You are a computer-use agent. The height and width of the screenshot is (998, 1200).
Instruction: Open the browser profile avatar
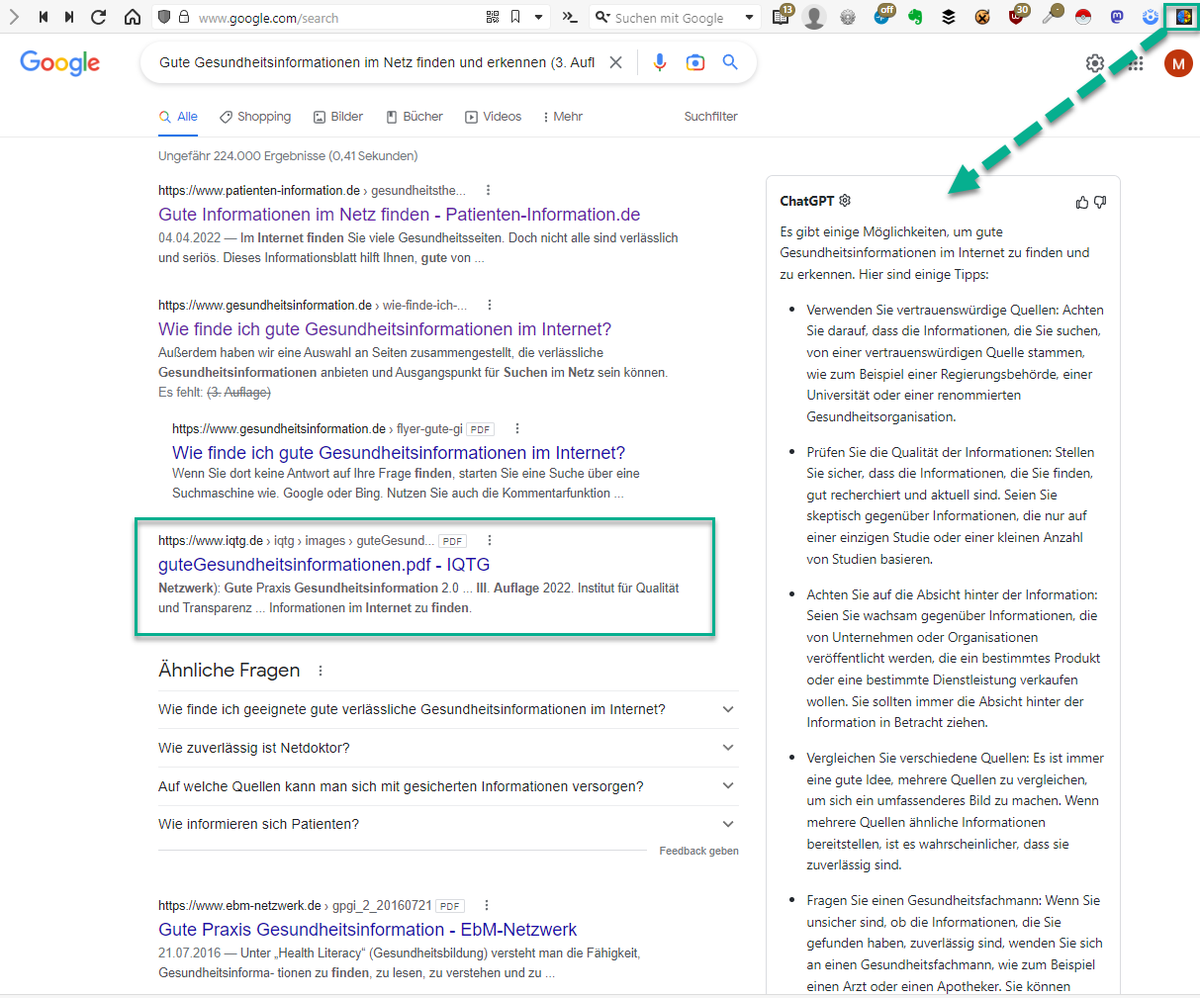pyautogui.click(x=815, y=17)
